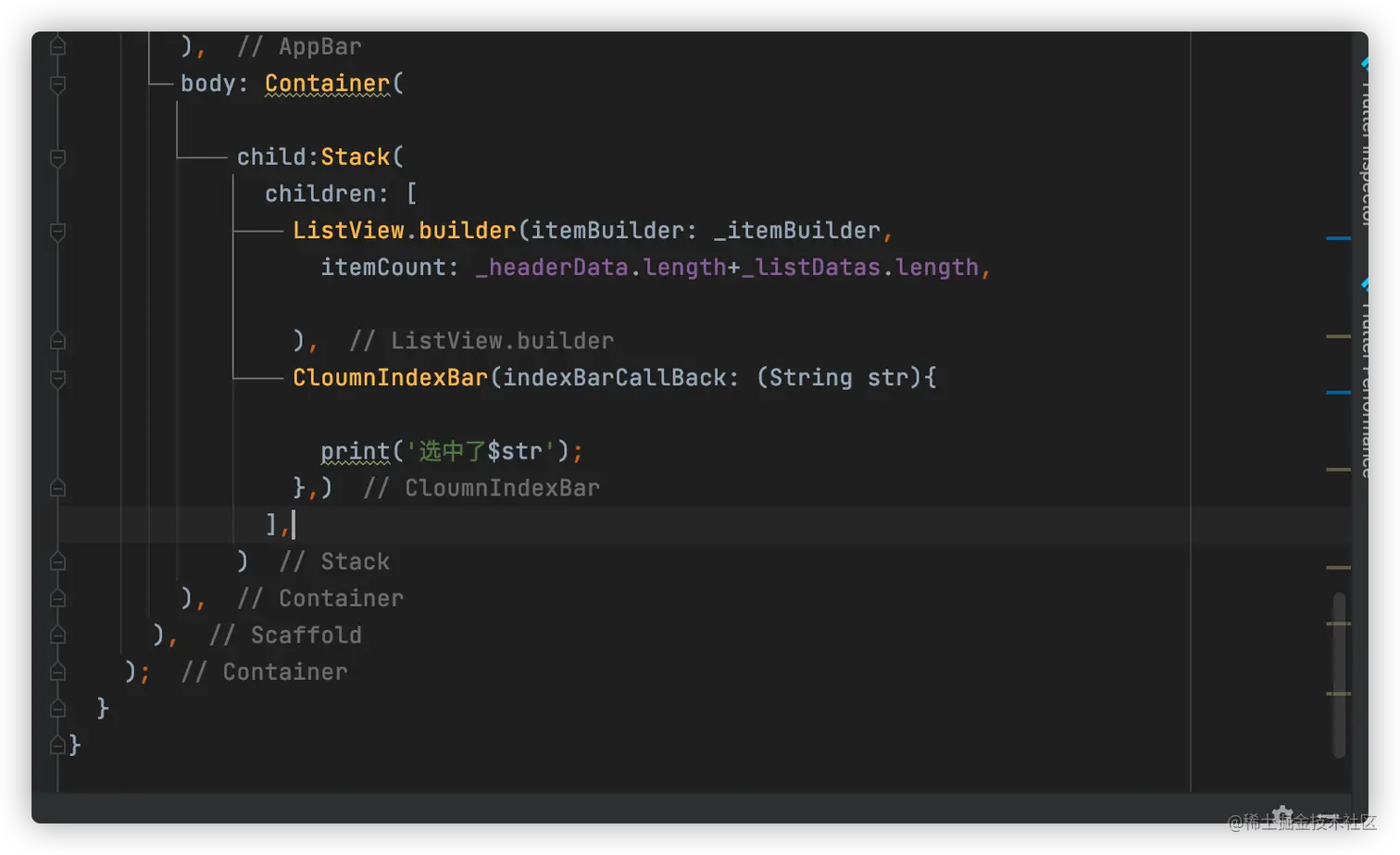The width and height of the screenshot is (1400, 855).
Task: Click fold-end marker beside // Scaffold
Action: coord(57,635)
